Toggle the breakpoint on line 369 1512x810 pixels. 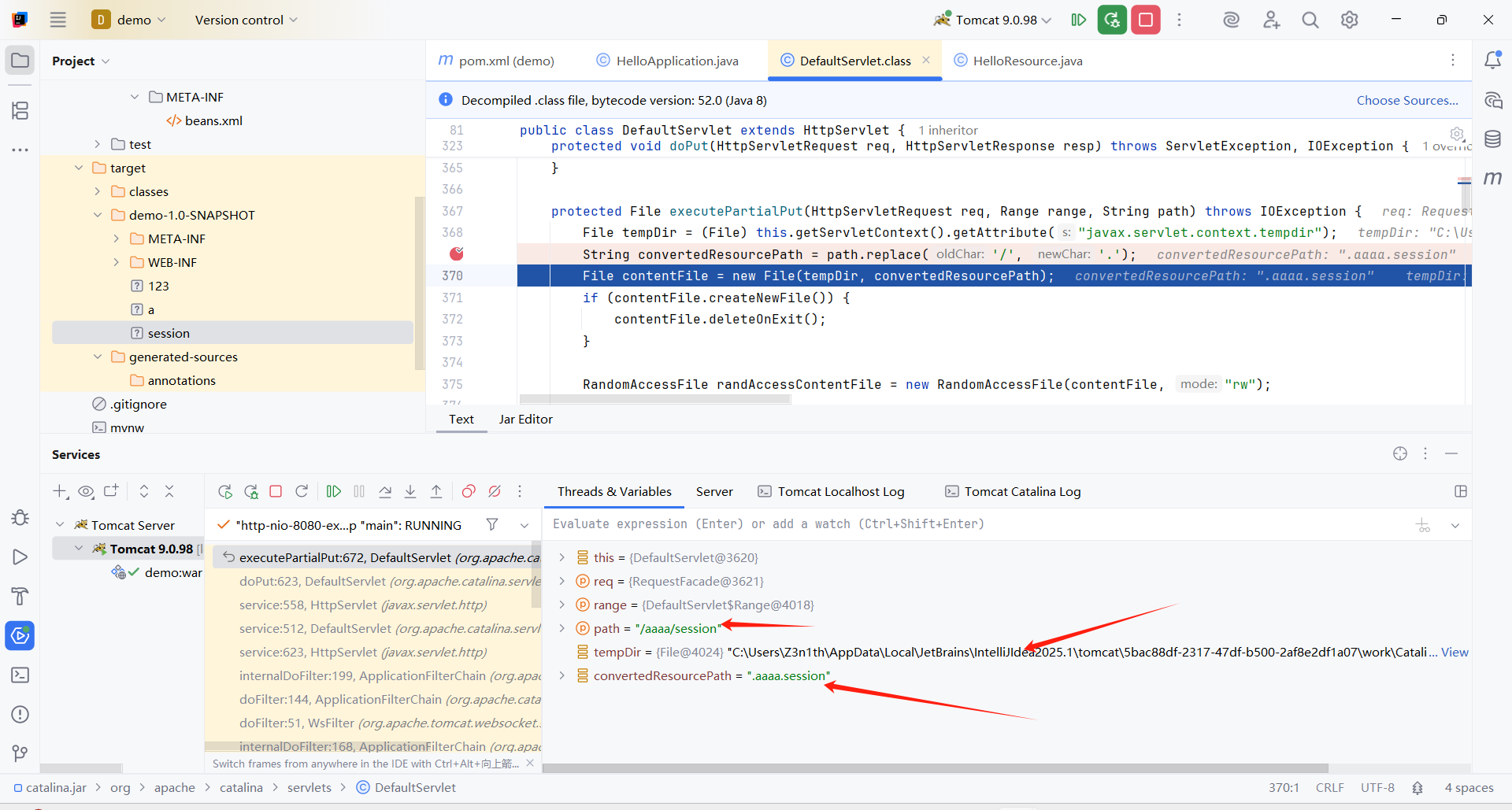[457, 253]
